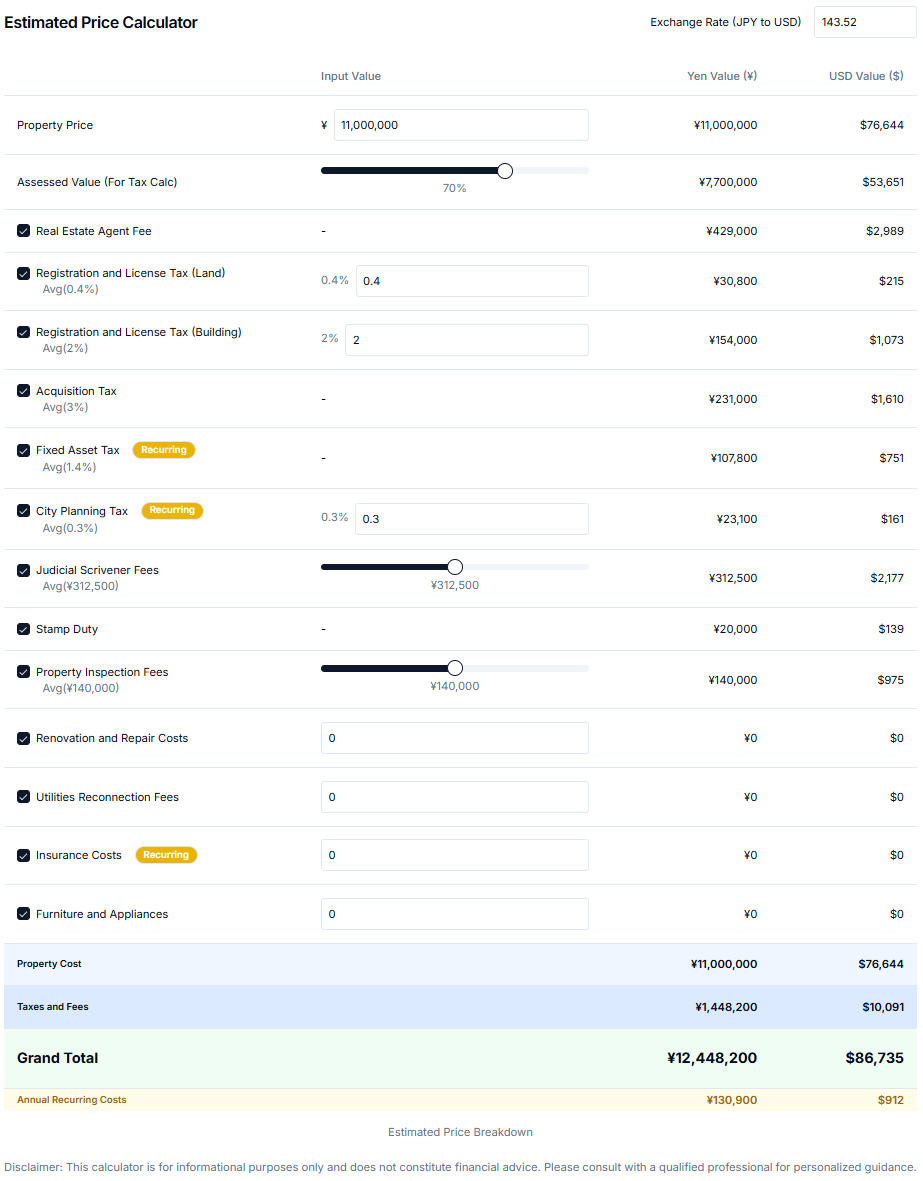Click the Assessed Value yen amount ¥7,700,000
Image resolution: width=923 pixels, height=1181 pixels.
[x=728, y=182]
